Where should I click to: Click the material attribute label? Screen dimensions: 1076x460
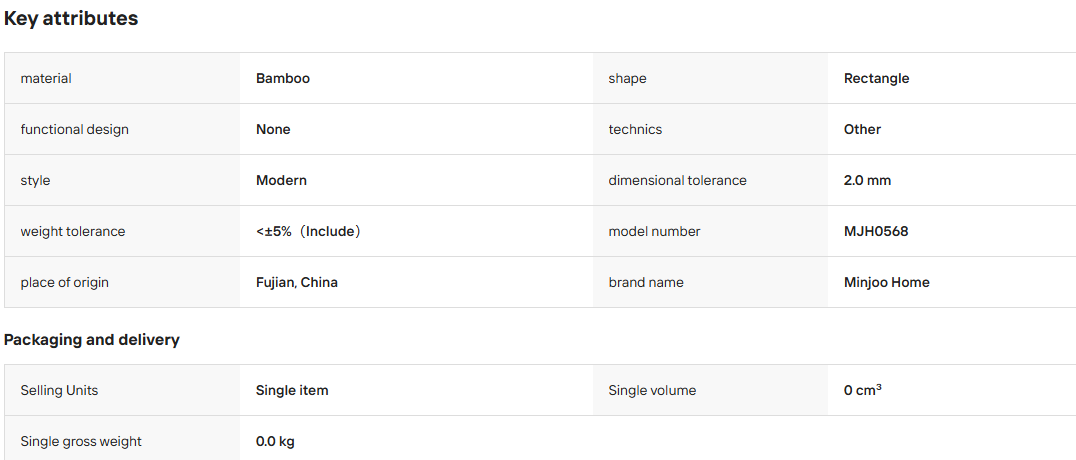tap(46, 78)
